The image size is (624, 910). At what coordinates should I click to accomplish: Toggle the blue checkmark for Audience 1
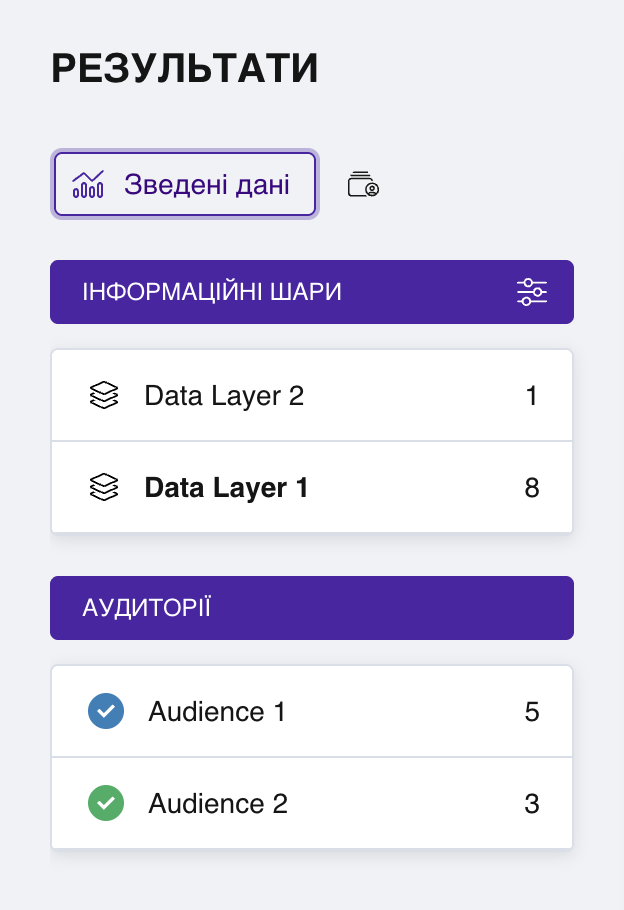coord(106,711)
